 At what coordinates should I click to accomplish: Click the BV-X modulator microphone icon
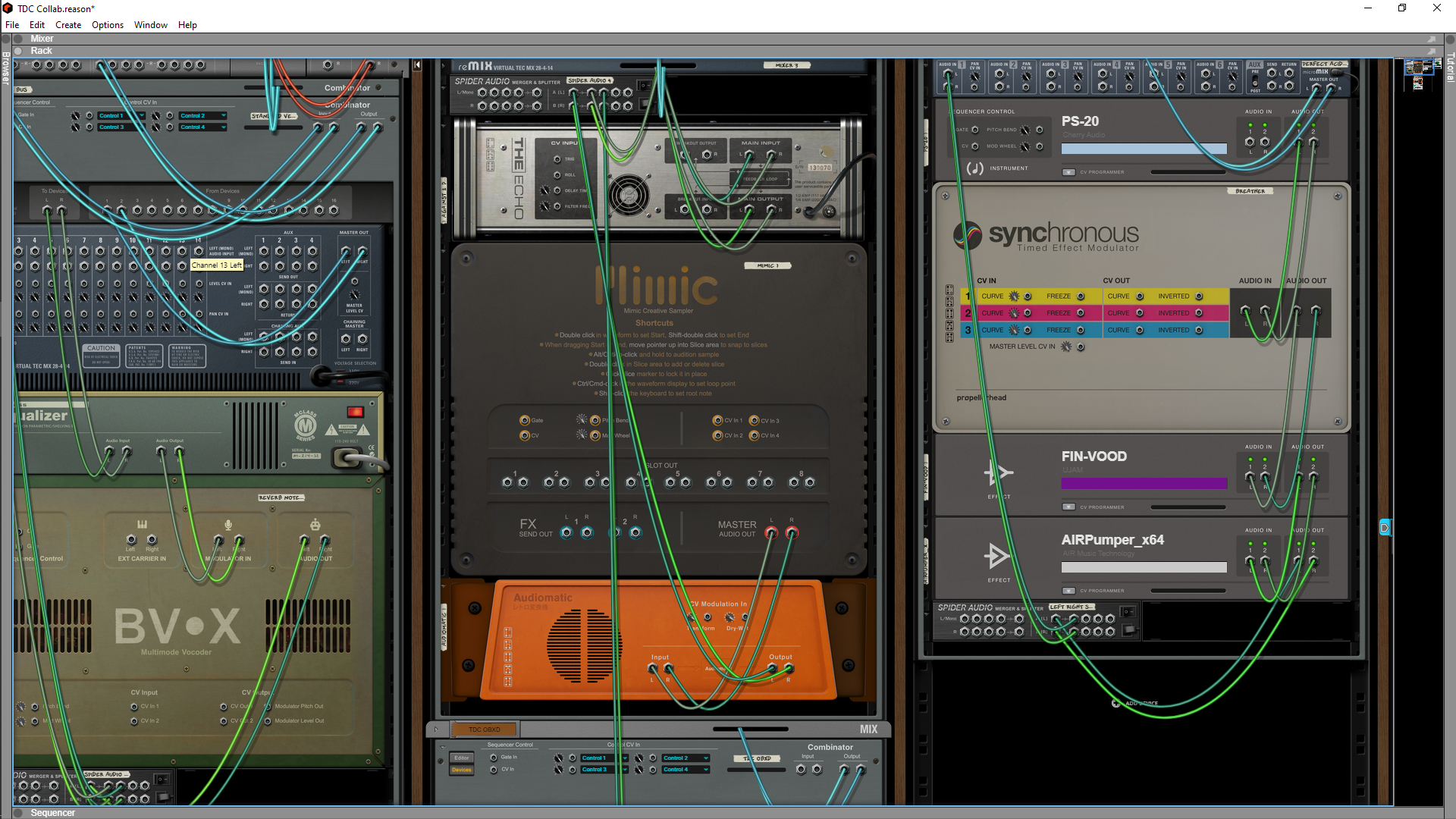coord(228,525)
